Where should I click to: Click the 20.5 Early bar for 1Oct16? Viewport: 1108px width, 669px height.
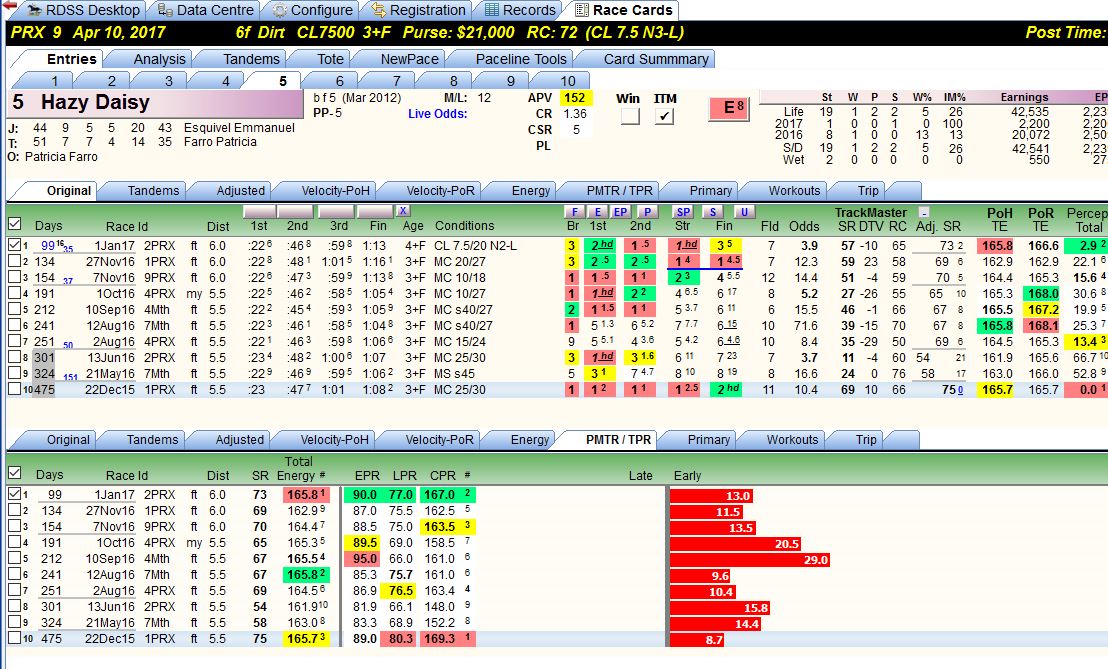[x=736, y=543]
